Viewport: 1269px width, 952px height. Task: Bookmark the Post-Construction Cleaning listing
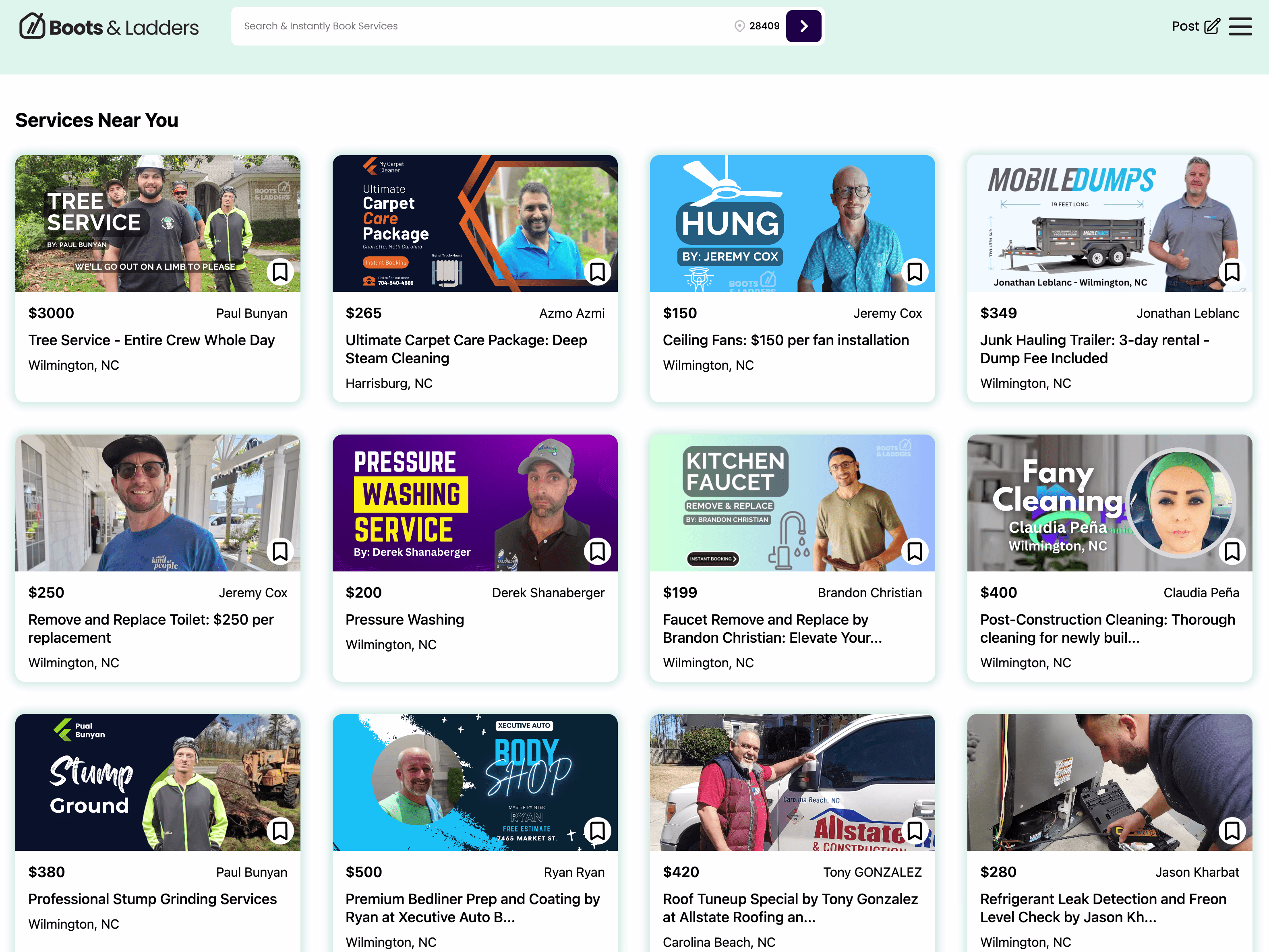(1232, 551)
